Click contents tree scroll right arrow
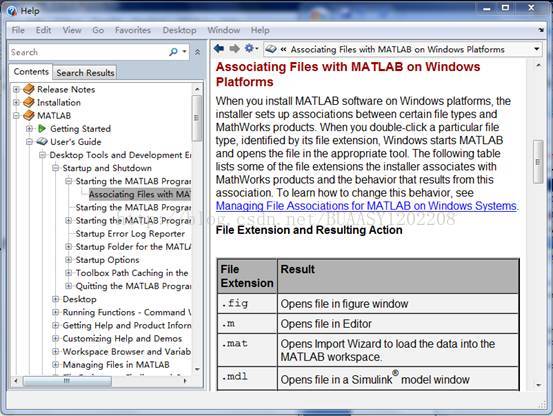Screen dimensions: 553x416 tap(185, 381)
